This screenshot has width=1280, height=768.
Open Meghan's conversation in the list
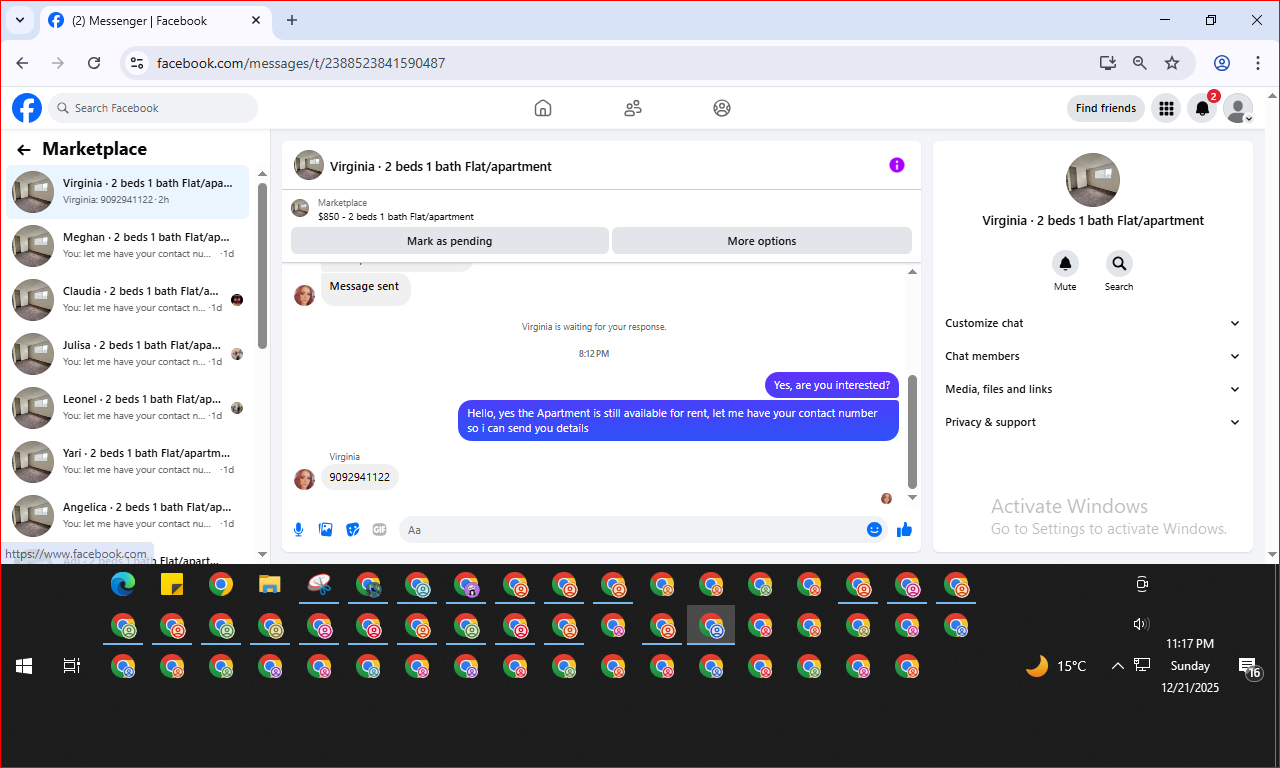click(x=128, y=245)
